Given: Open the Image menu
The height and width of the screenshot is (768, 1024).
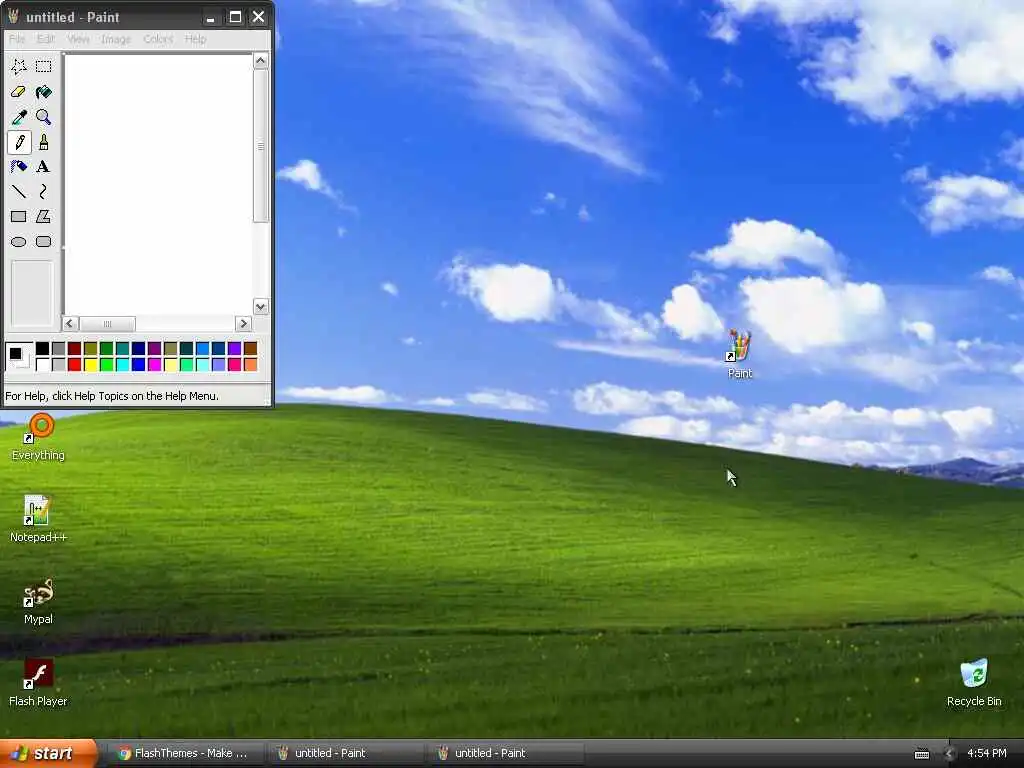Looking at the screenshot, I should point(116,39).
